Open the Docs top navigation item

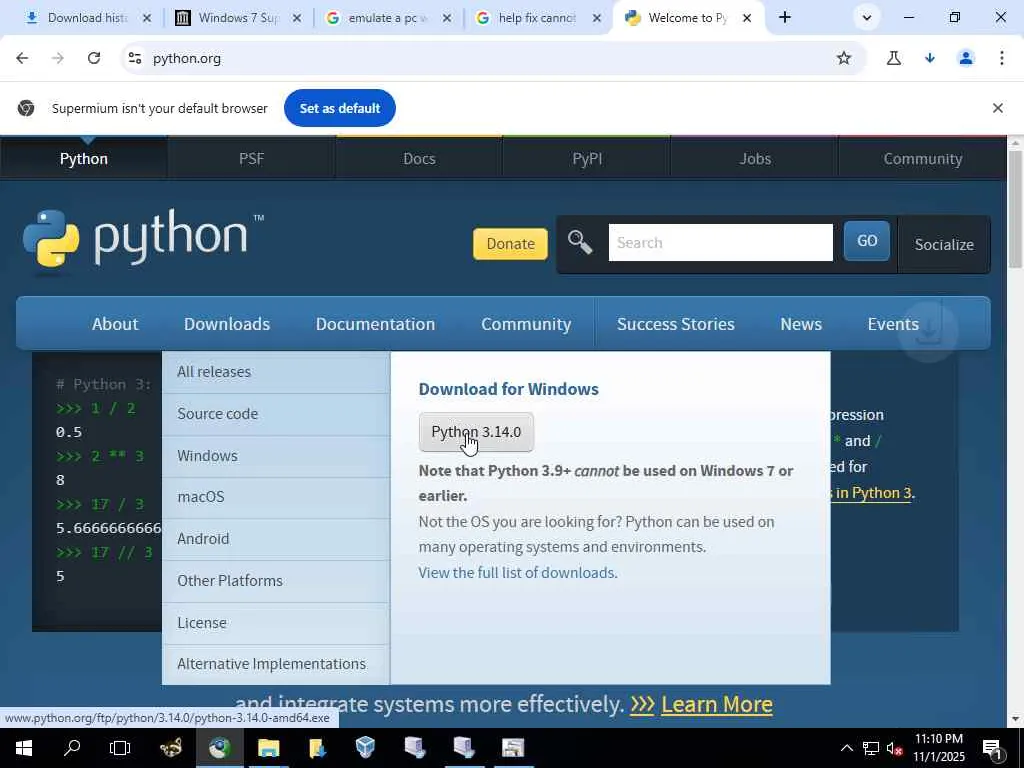point(419,159)
